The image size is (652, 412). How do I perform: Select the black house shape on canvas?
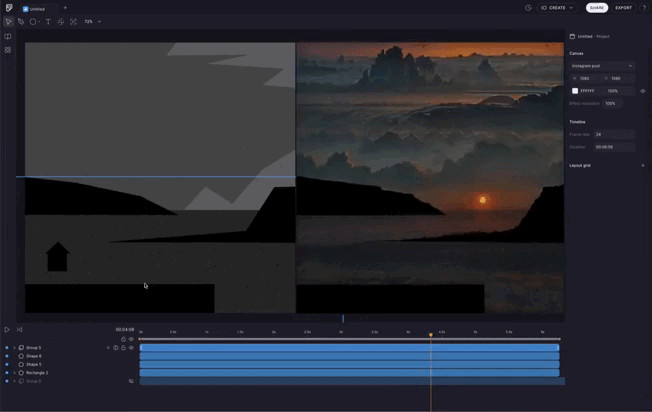(x=57, y=257)
